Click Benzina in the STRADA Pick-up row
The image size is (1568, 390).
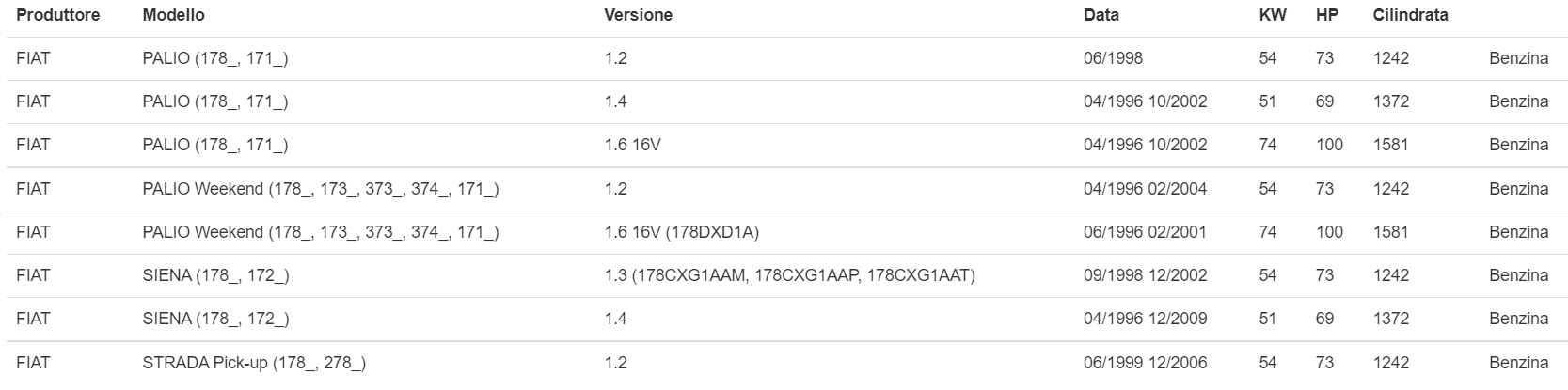(x=1518, y=363)
